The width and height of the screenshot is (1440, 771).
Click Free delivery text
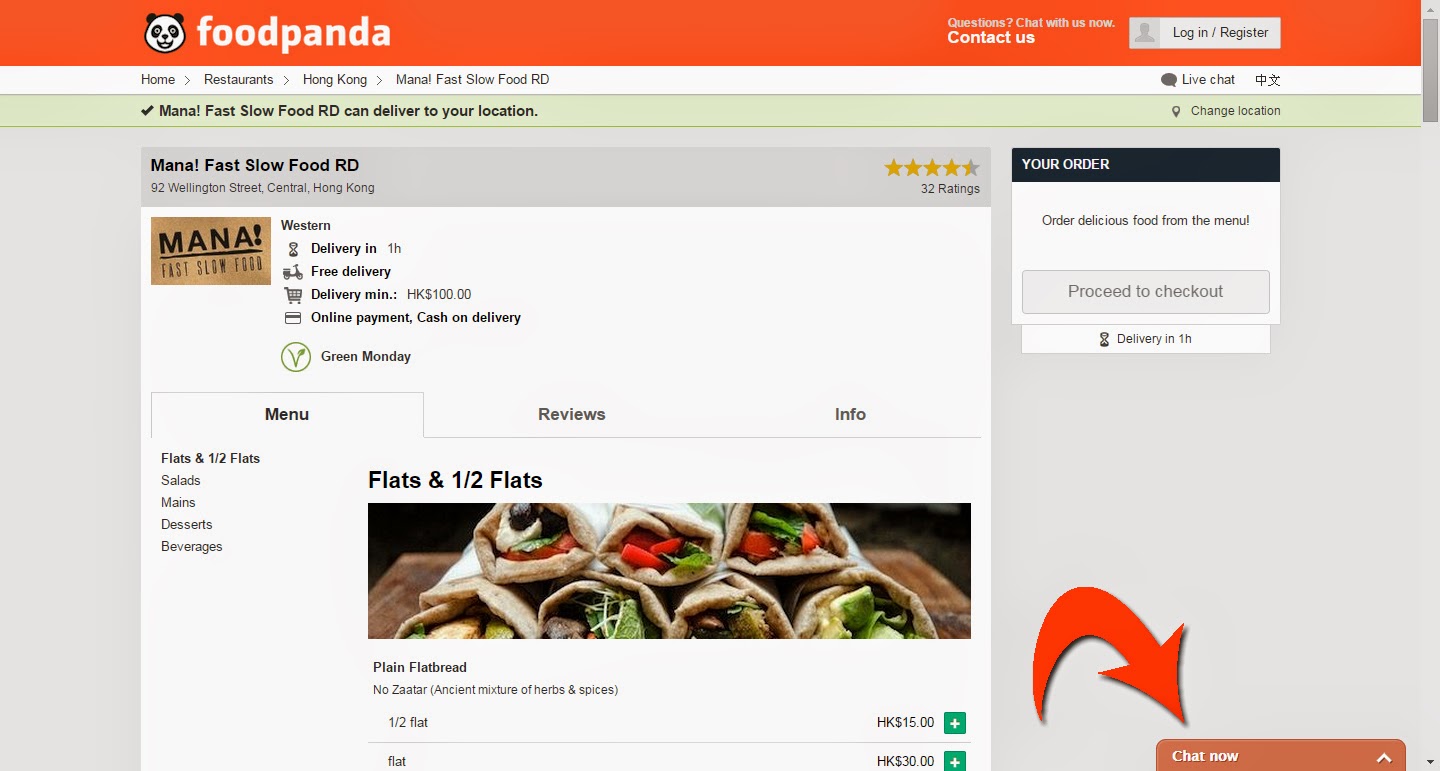click(351, 272)
